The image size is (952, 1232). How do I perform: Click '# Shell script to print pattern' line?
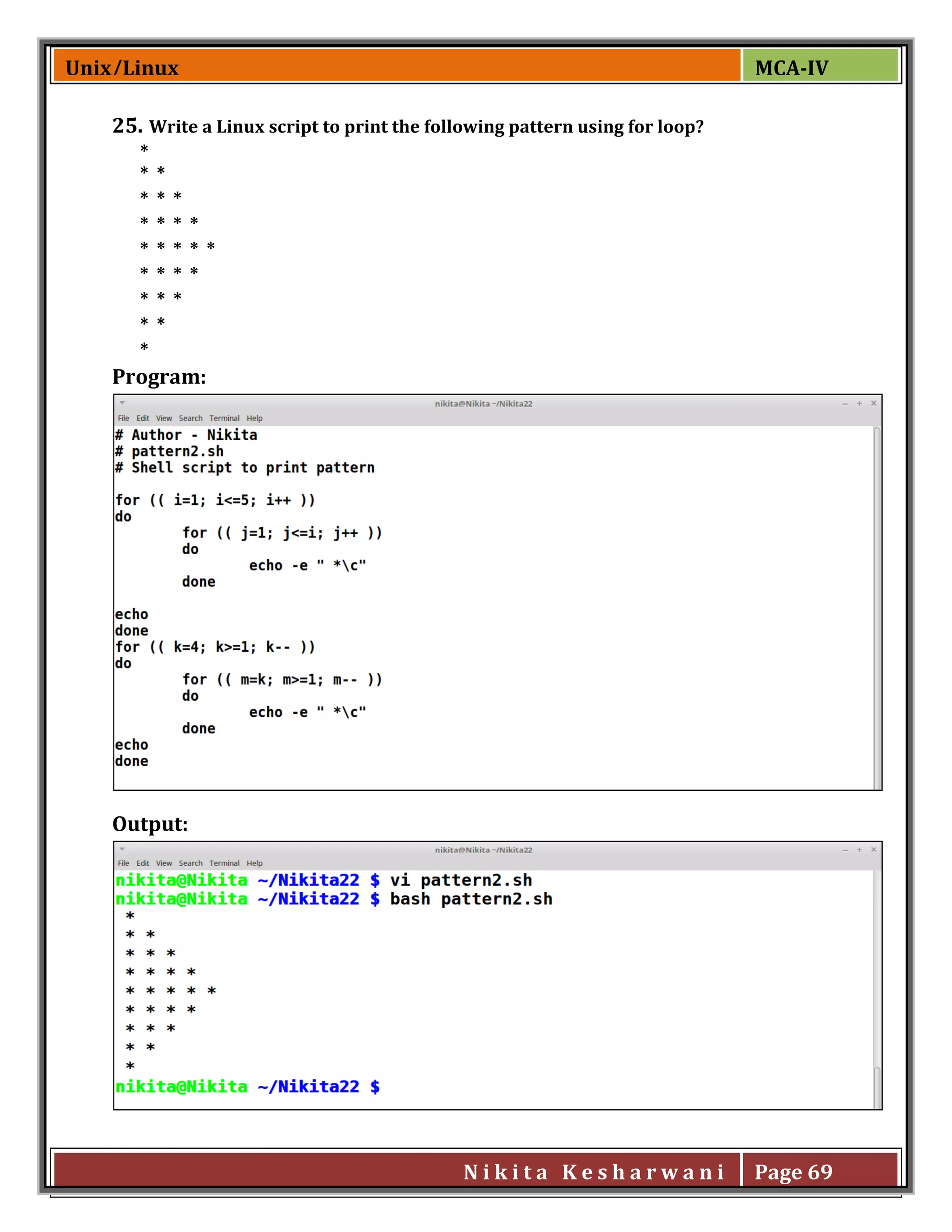click(x=245, y=468)
